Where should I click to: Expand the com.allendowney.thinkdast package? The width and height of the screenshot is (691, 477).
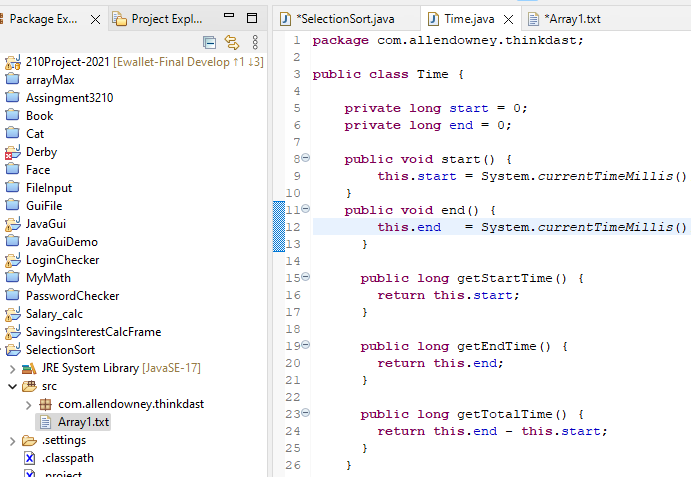(x=29, y=405)
